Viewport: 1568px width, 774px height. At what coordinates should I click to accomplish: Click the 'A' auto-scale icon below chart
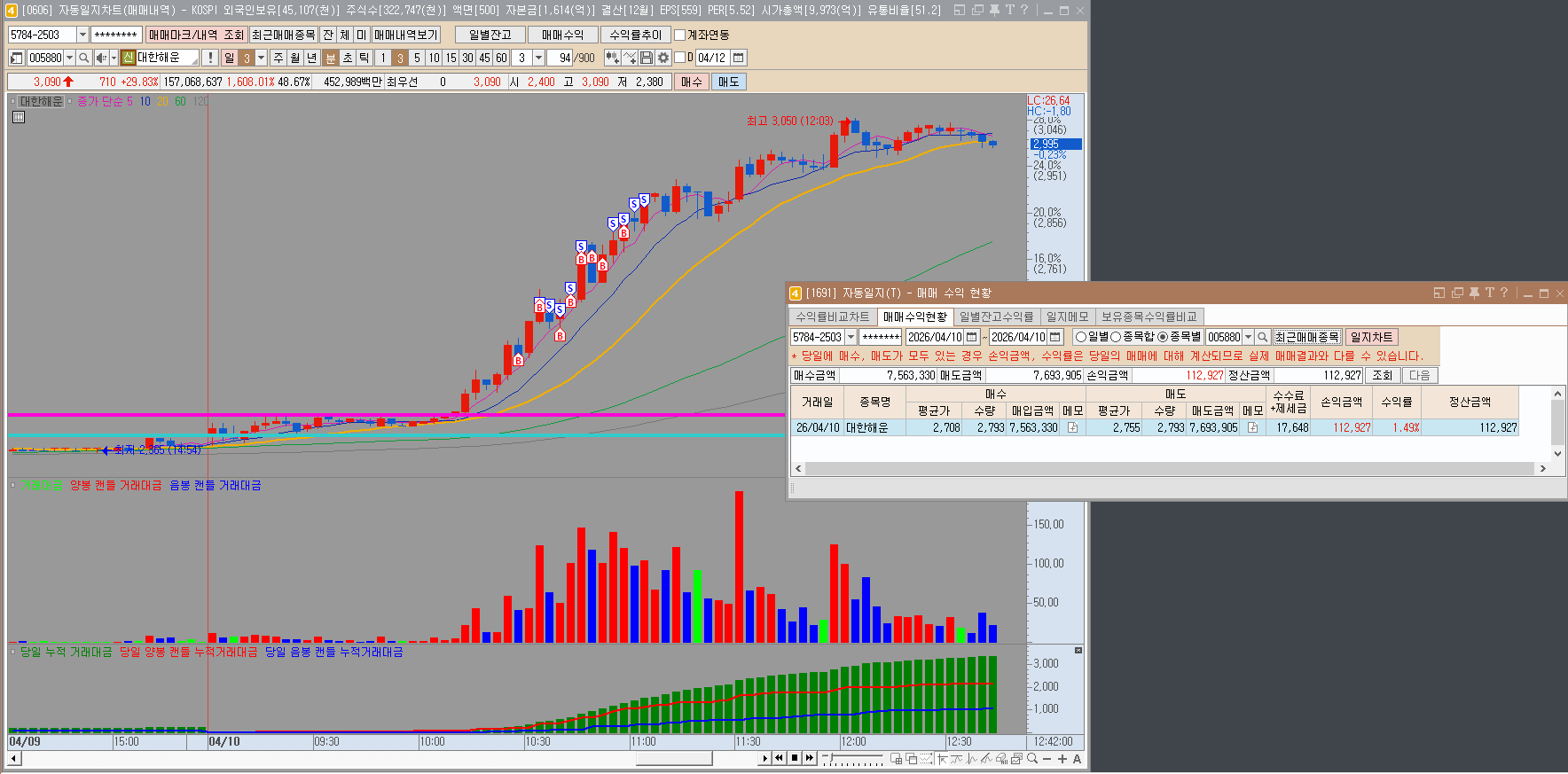(1077, 759)
